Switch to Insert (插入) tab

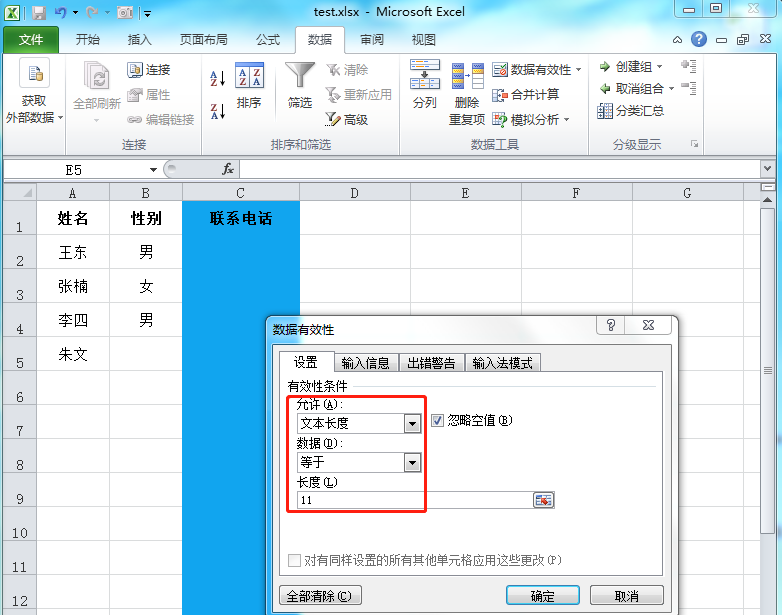(x=139, y=39)
